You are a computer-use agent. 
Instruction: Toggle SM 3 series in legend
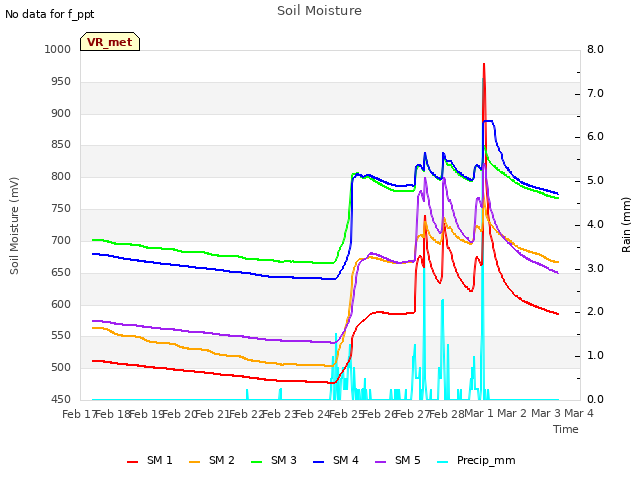(x=274, y=460)
